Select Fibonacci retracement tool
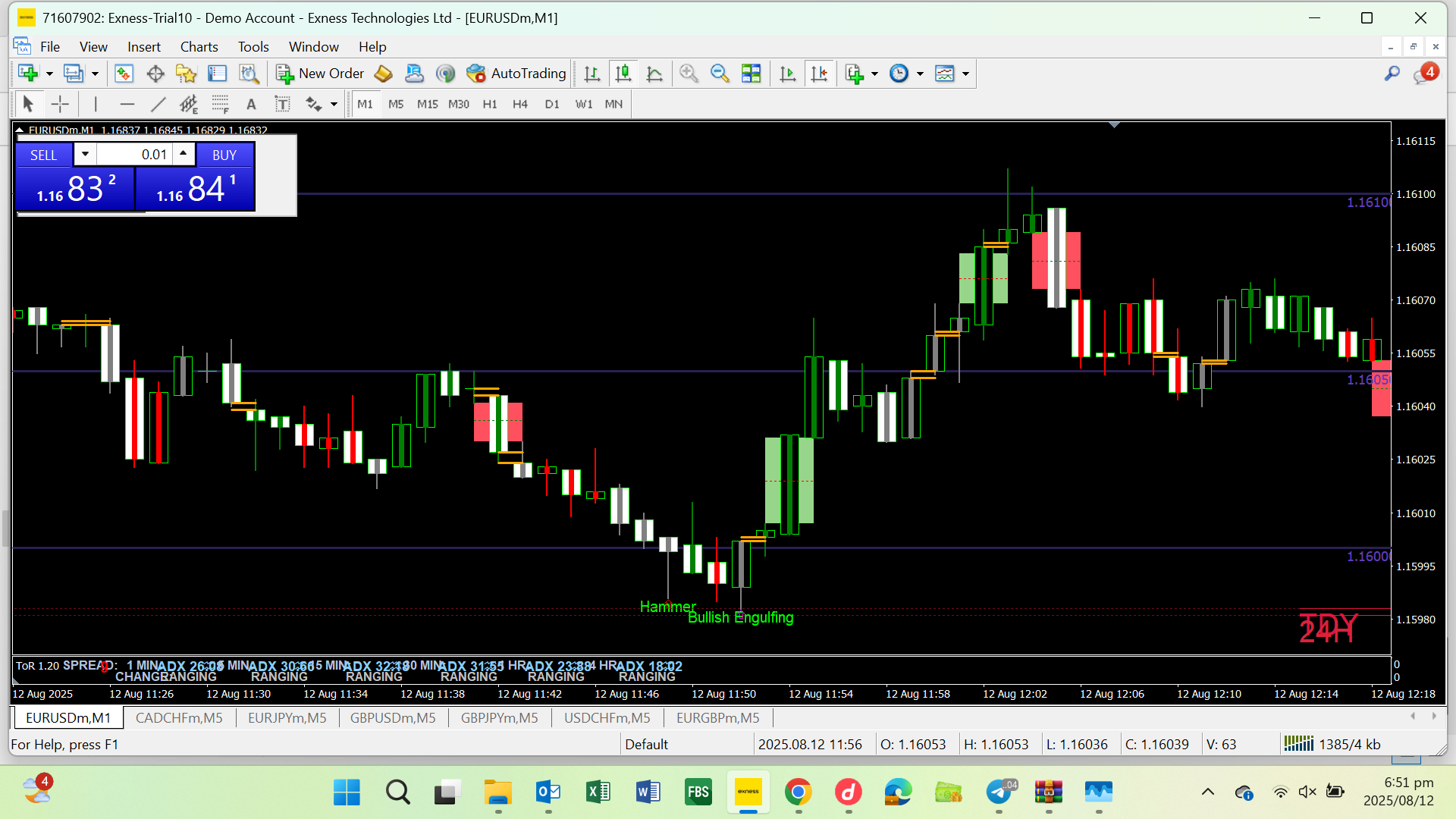 point(221,104)
